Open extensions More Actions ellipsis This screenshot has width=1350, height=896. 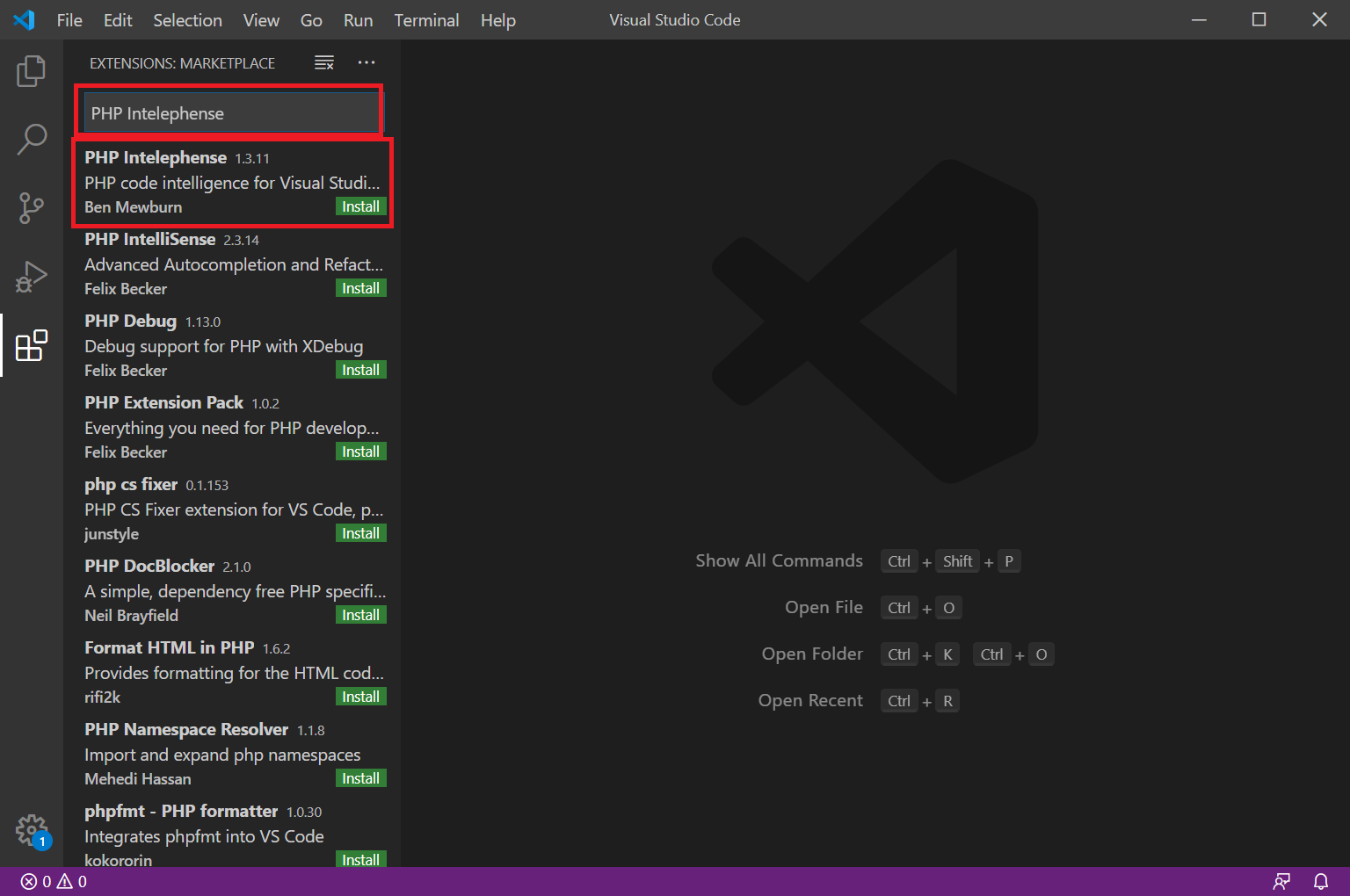[x=367, y=62]
